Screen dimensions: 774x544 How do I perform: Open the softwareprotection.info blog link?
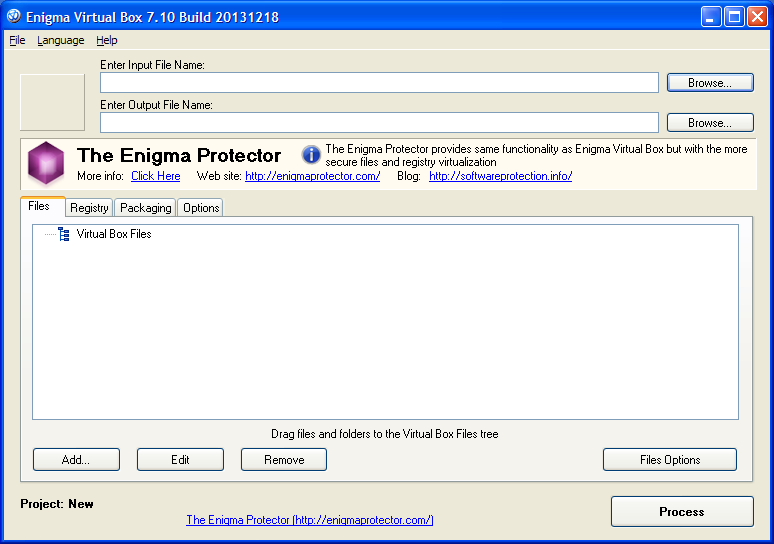(501, 176)
